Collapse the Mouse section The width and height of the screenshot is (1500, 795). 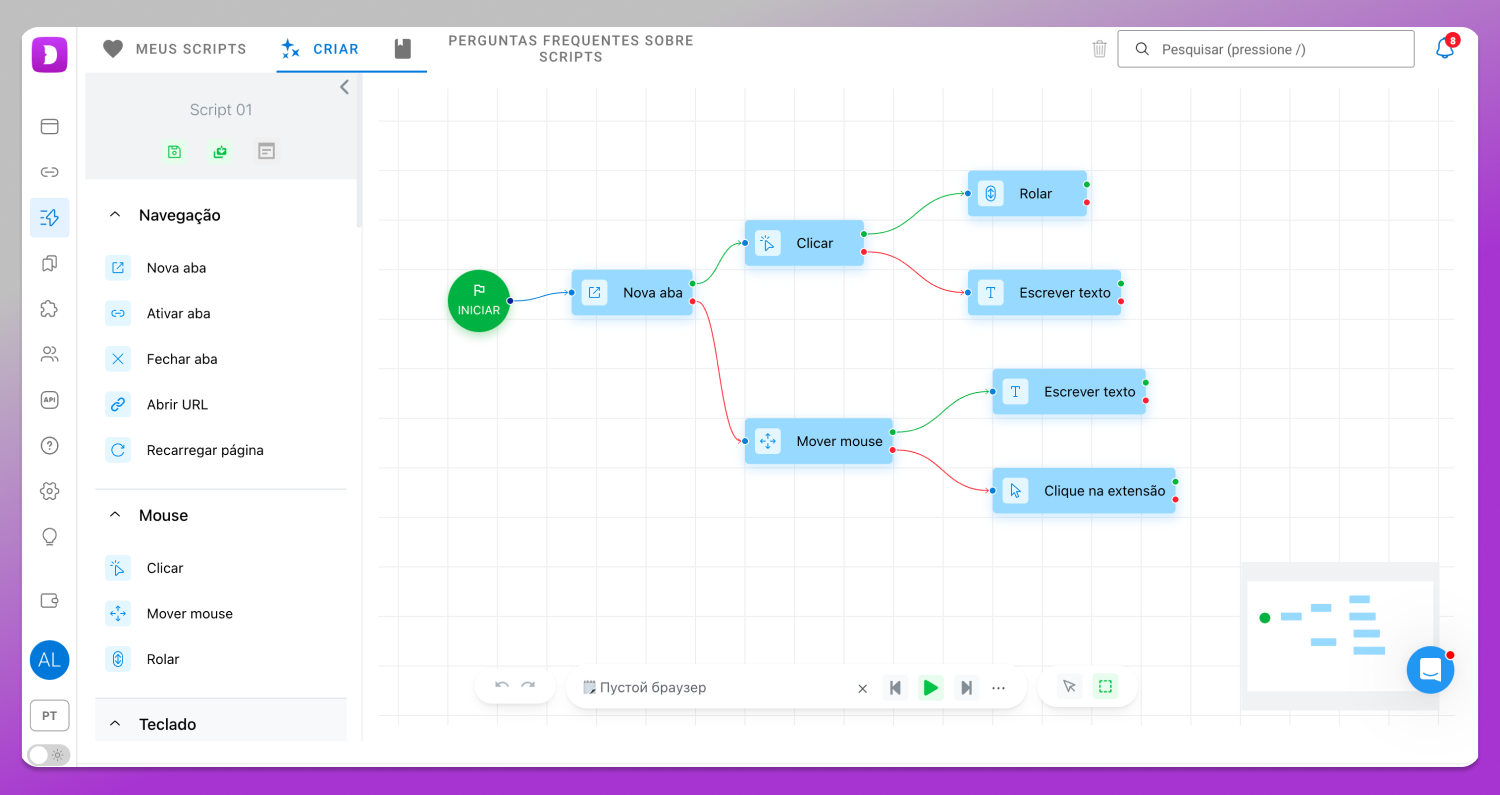pos(115,515)
